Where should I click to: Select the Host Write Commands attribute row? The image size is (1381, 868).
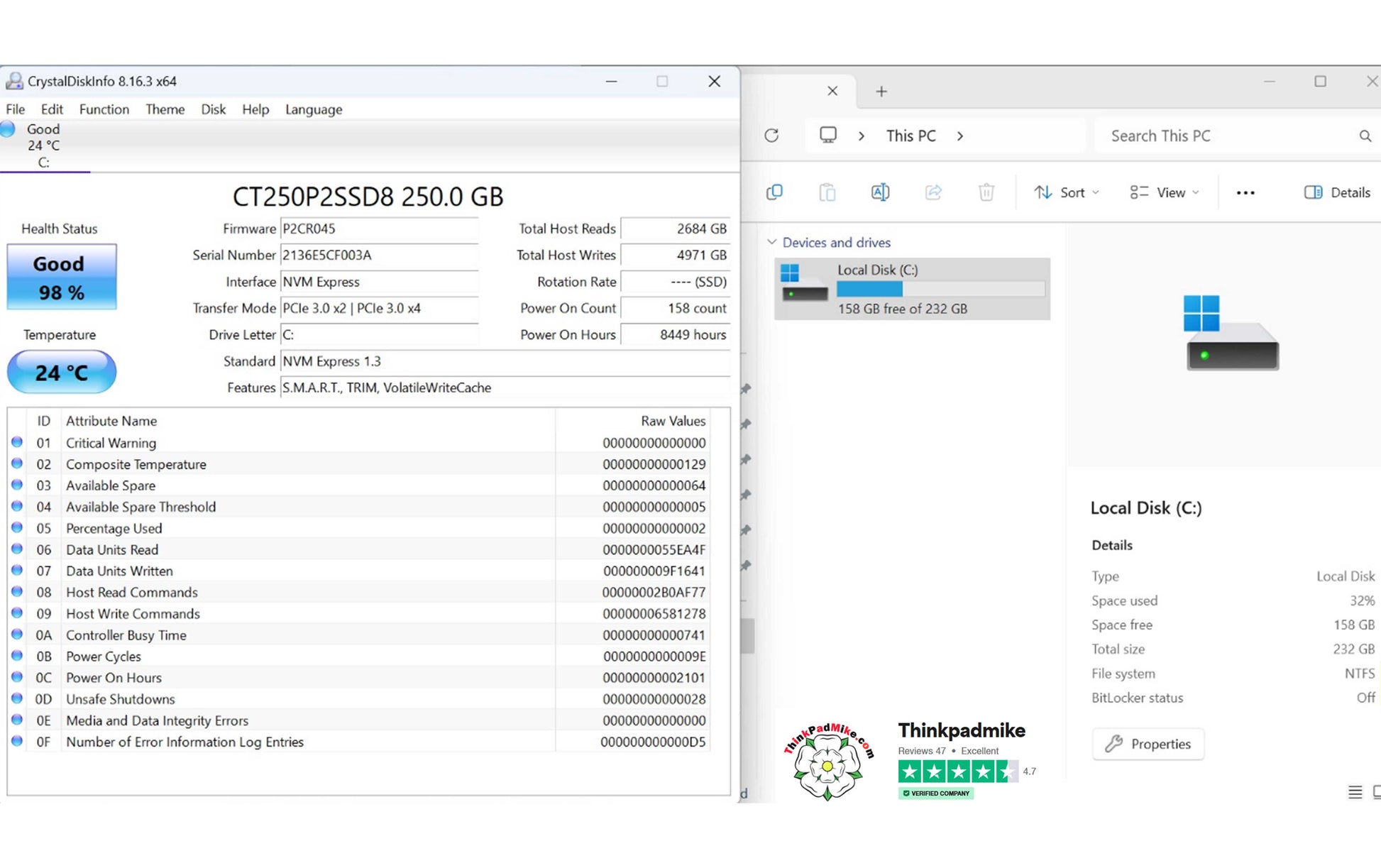360,613
